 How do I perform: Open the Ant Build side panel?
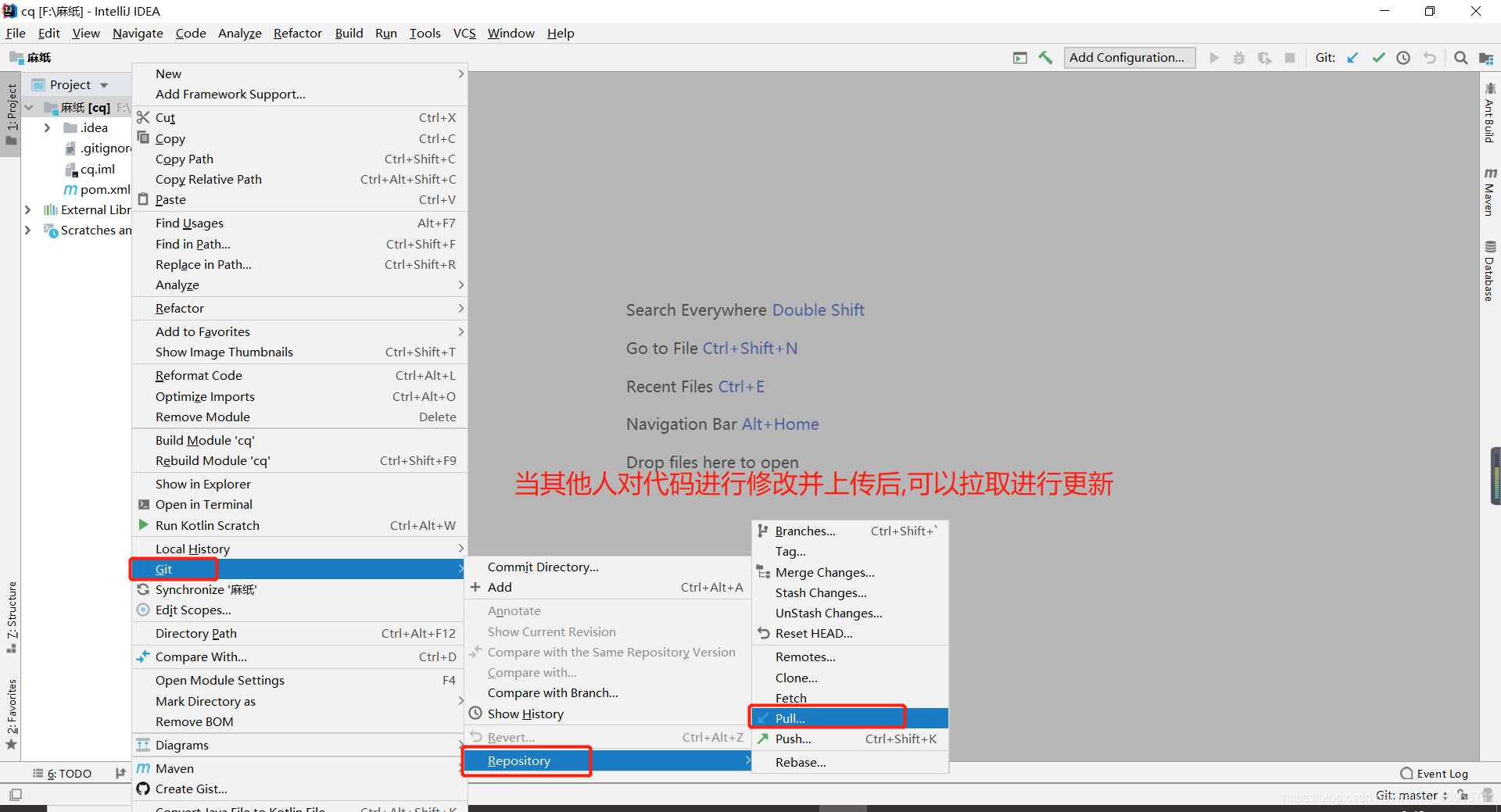(x=1490, y=113)
